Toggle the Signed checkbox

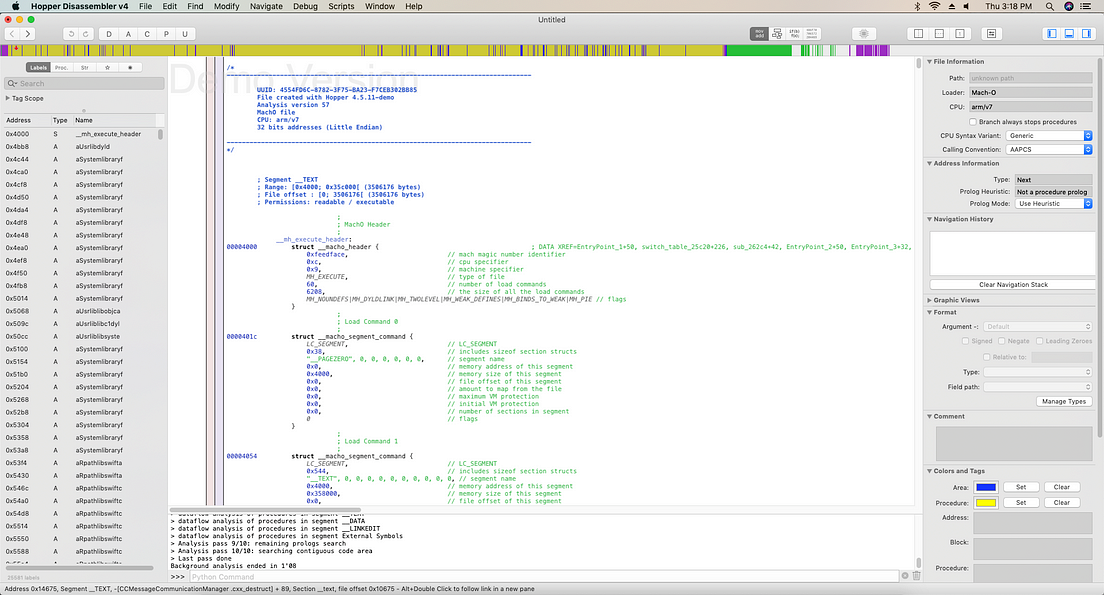[965, 341]
